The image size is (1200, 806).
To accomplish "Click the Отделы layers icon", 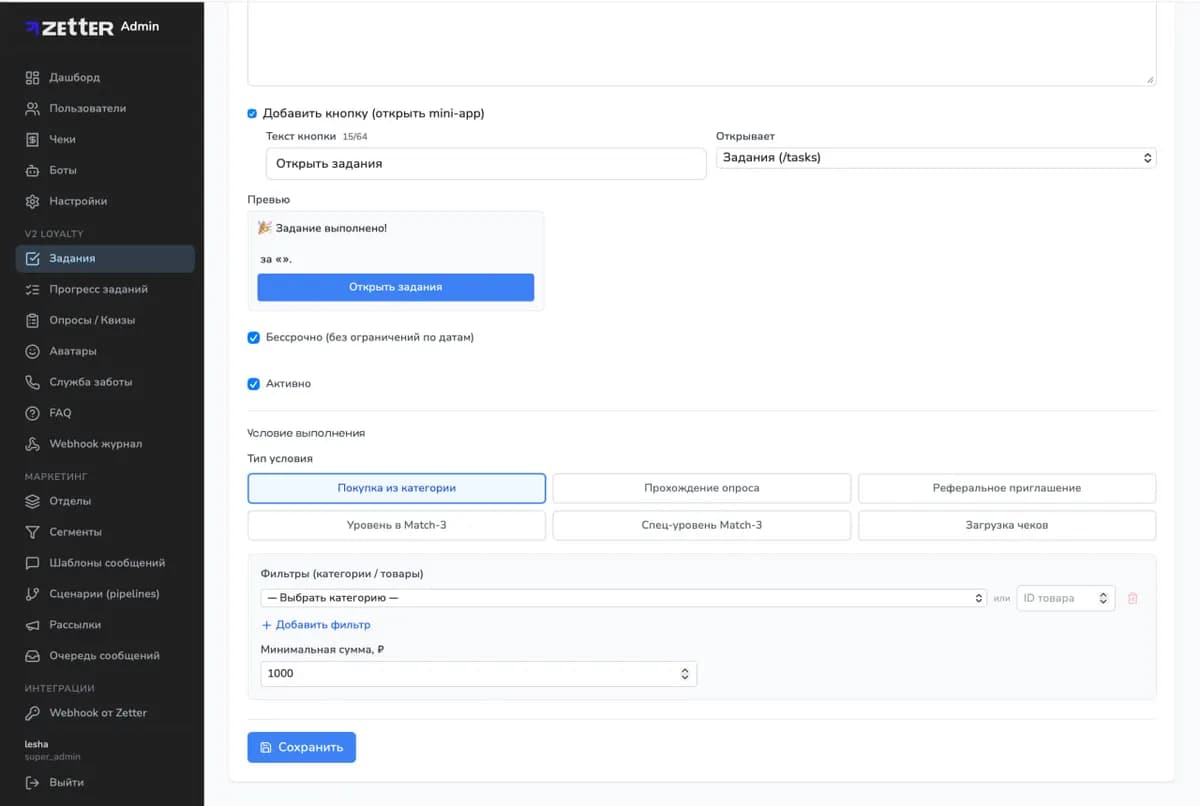I will point(32,501).
